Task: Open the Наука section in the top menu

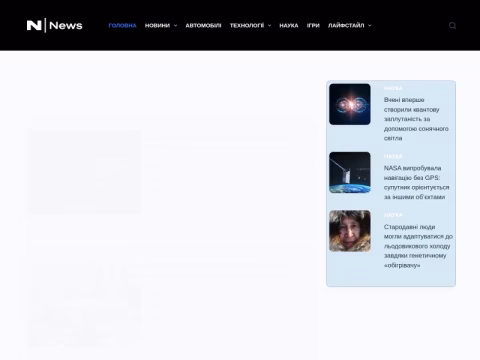Action: [x=289, y=25]
